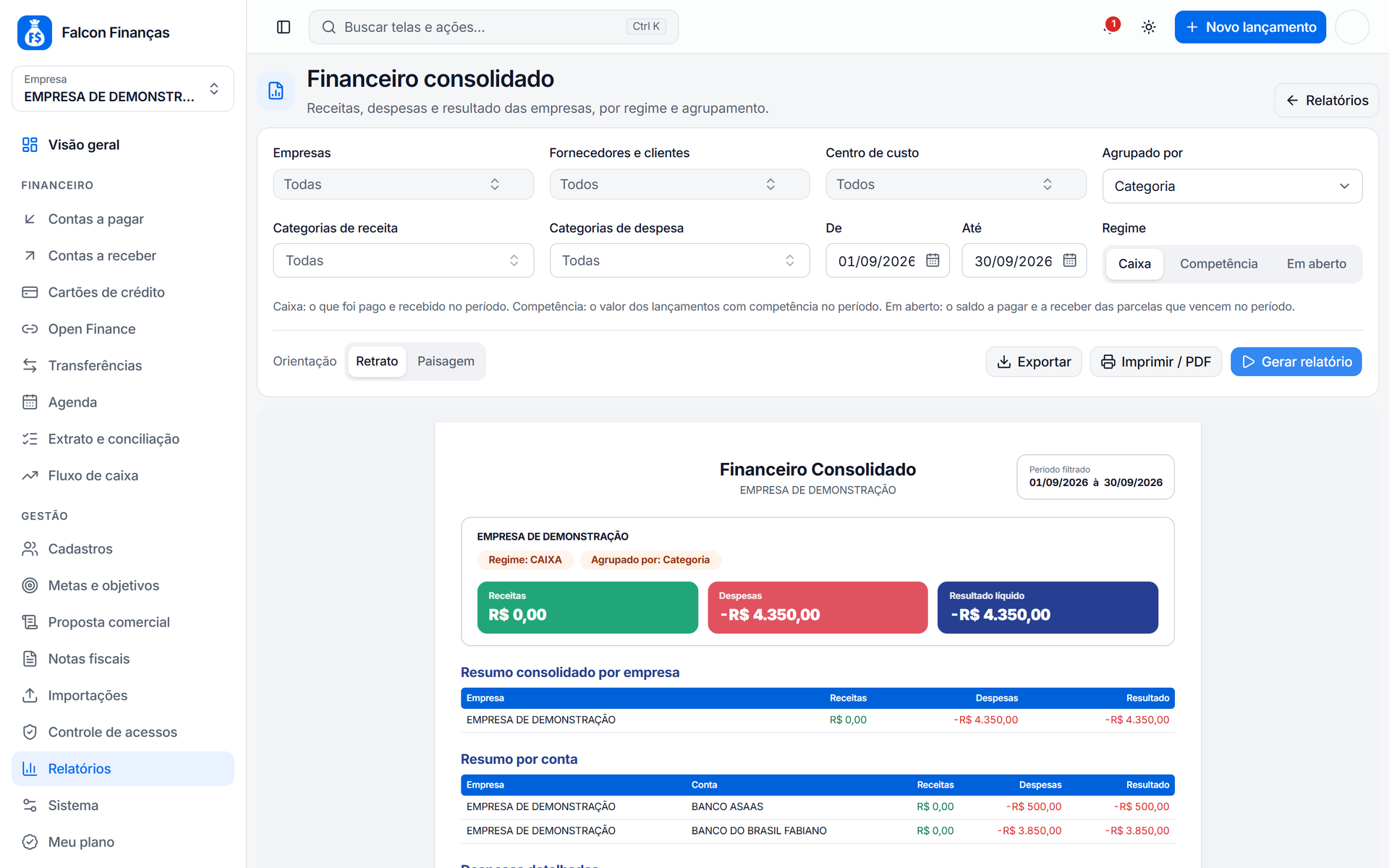Image resolution: width=1389 pixels, height=868 pixels.
Task: Open Meu plano in the sidebar
Action: (x=123, y=842)
